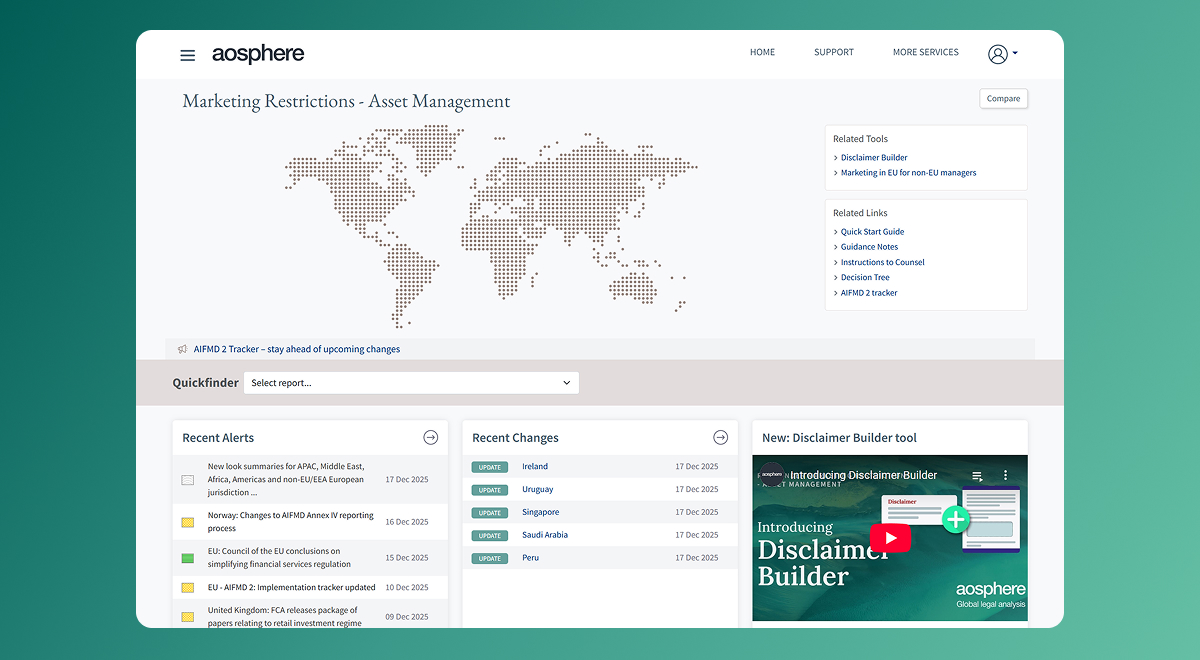1200x660 pixels.
Task: Open the video's more options icon
Action: (x=1006, y=475)
